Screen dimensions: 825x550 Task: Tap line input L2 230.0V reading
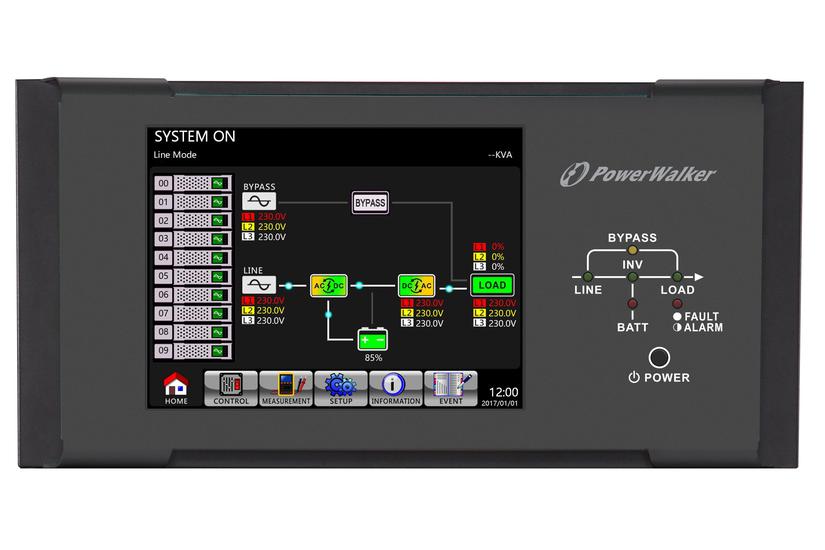[x=263, y=310]
